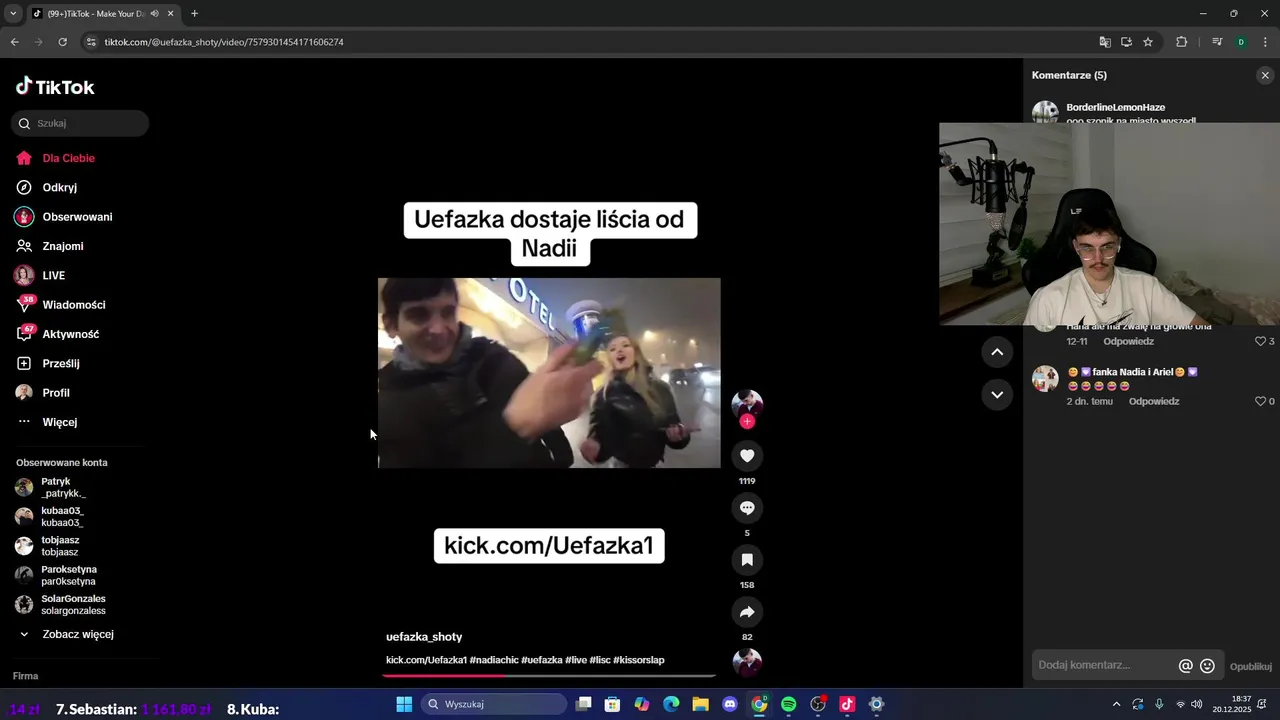Open uefazka_shoty author name link
This screenshot has width=1280, height=720.
tap(424, 637)
